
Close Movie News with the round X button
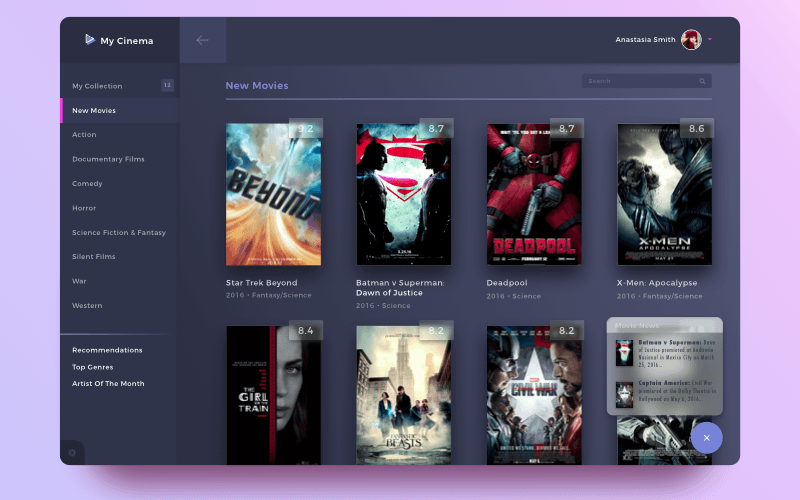[707, 438]
